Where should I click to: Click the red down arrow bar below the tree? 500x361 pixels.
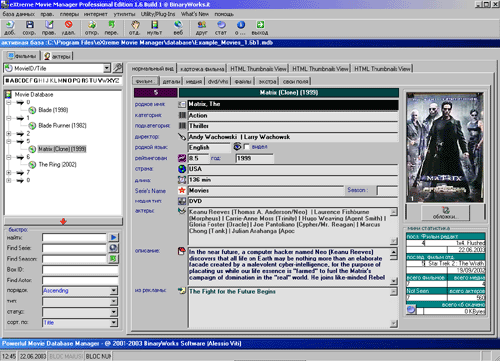point(63,221)
